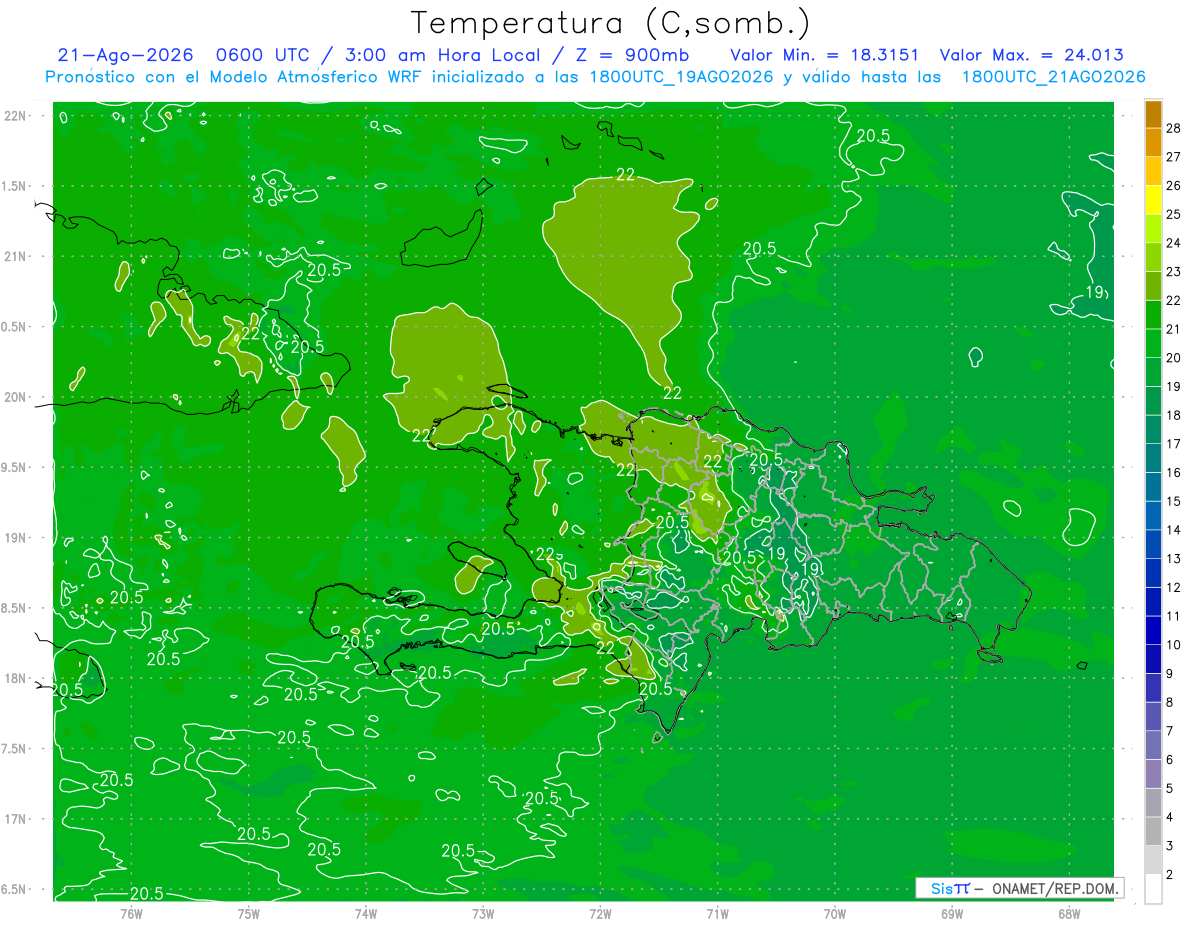The image size is (1200, 927).
Task: Click the '70W' longitude axis label
Action: pyautogui.click(x=834, y=913)
